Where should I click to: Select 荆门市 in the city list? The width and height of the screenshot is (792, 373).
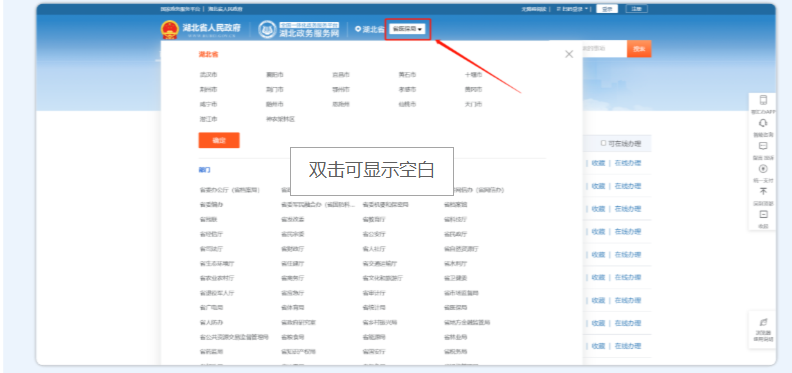click(275, 89)
